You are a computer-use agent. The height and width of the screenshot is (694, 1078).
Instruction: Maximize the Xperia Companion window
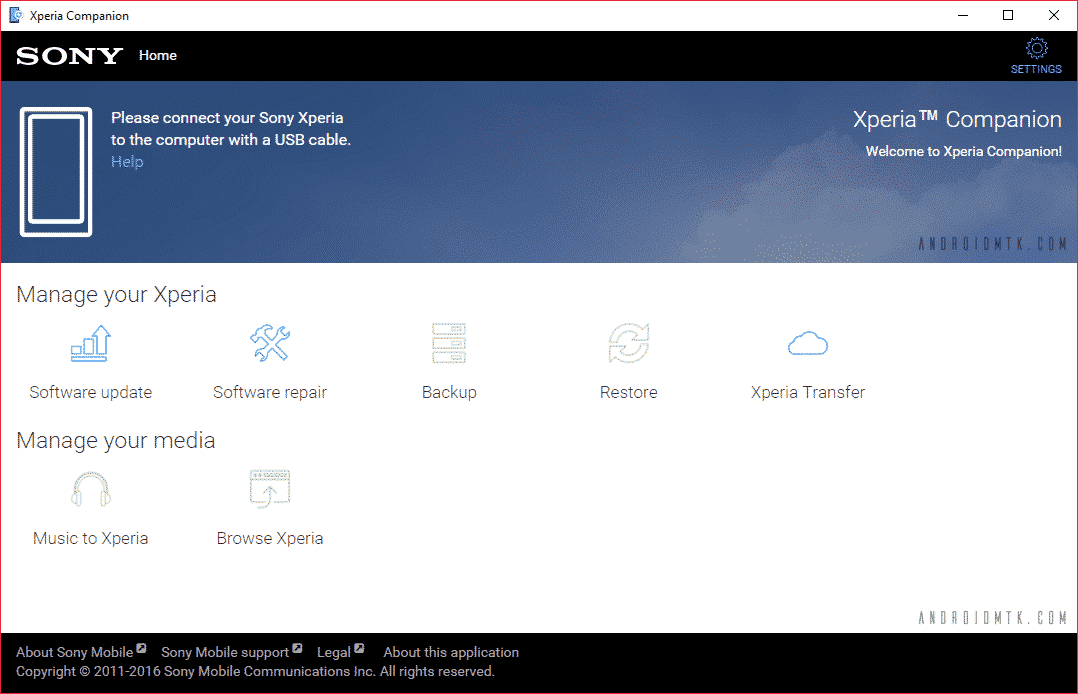tap(1008, 16)
